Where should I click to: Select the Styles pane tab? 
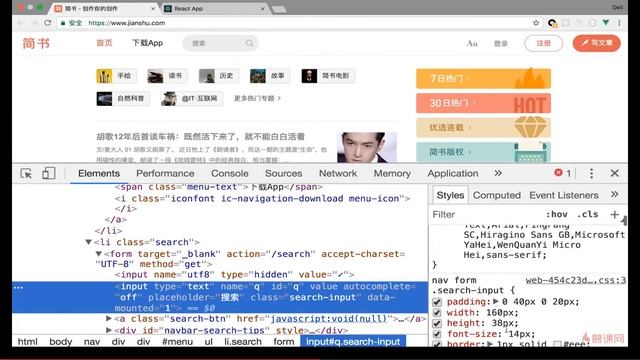(x=450, y=195)
